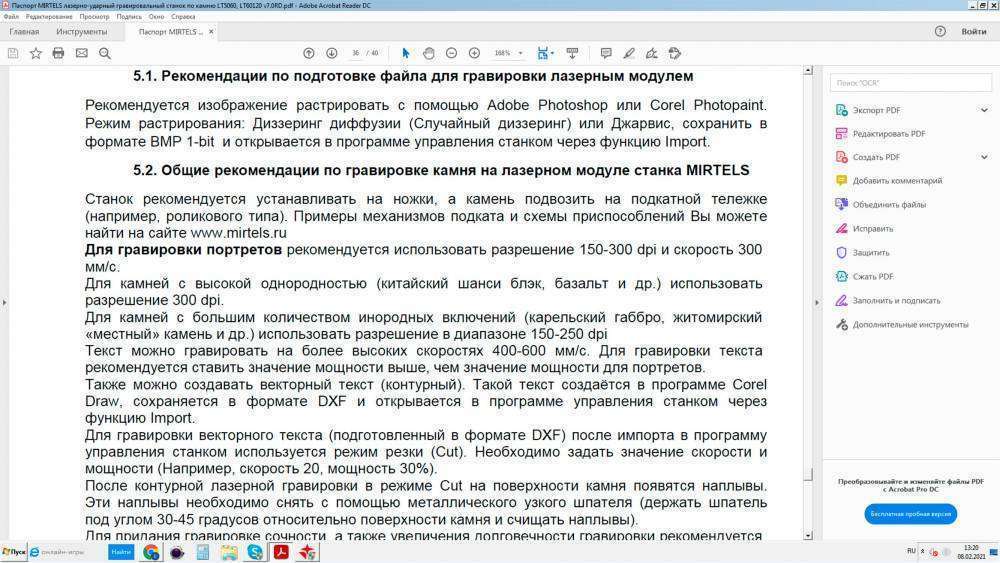Go to next page arrow
Viewport: 1000px width, 563px height.
[332, 54]
